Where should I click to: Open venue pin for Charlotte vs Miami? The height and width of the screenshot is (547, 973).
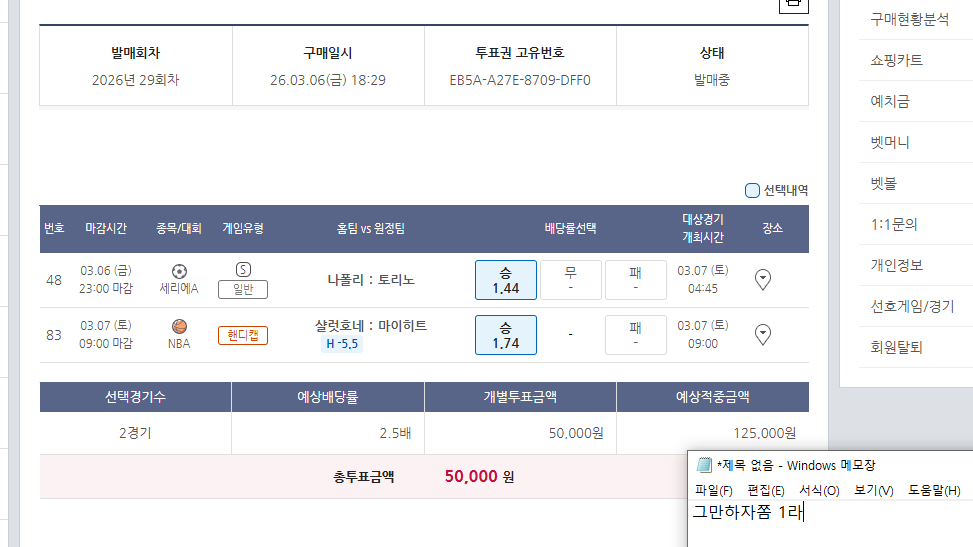763,334
